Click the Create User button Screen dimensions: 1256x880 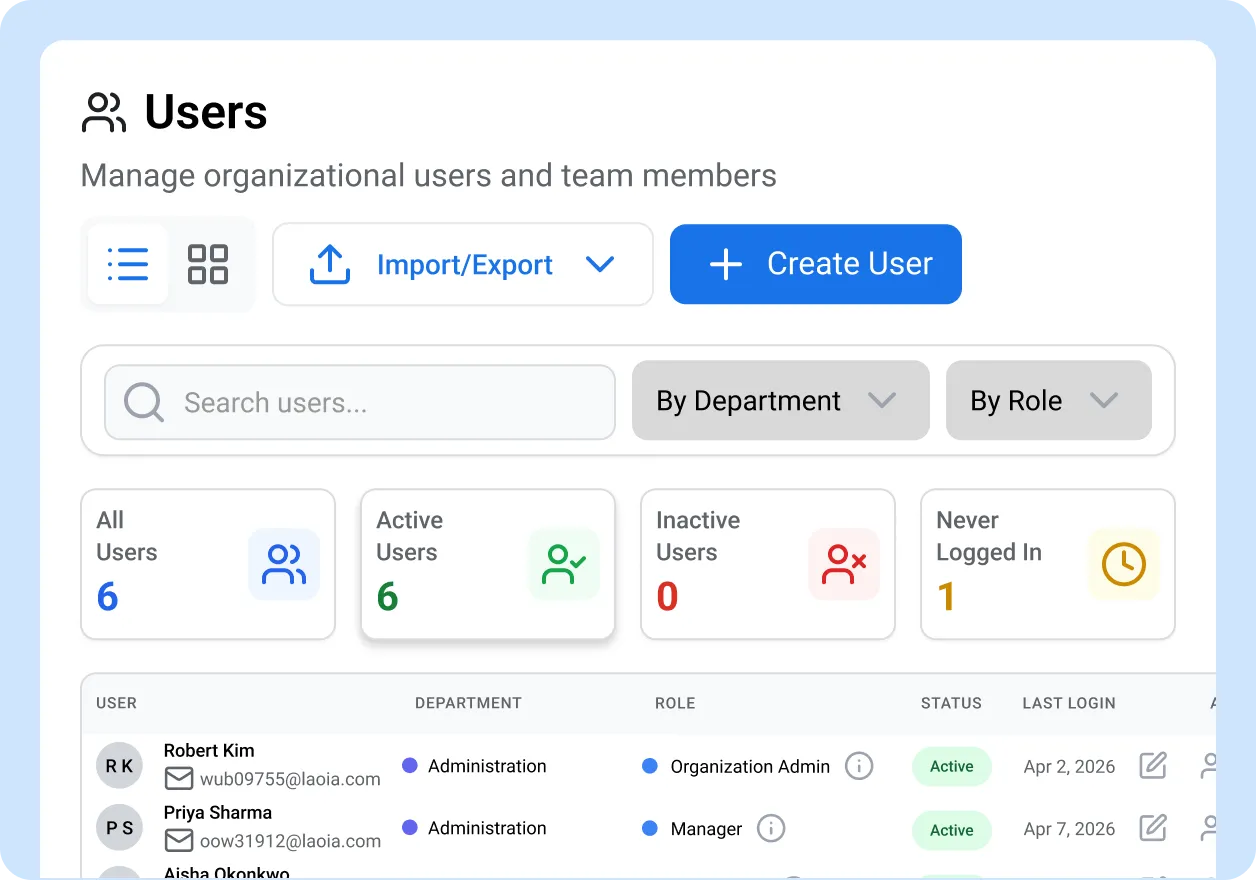coord(815,264)
